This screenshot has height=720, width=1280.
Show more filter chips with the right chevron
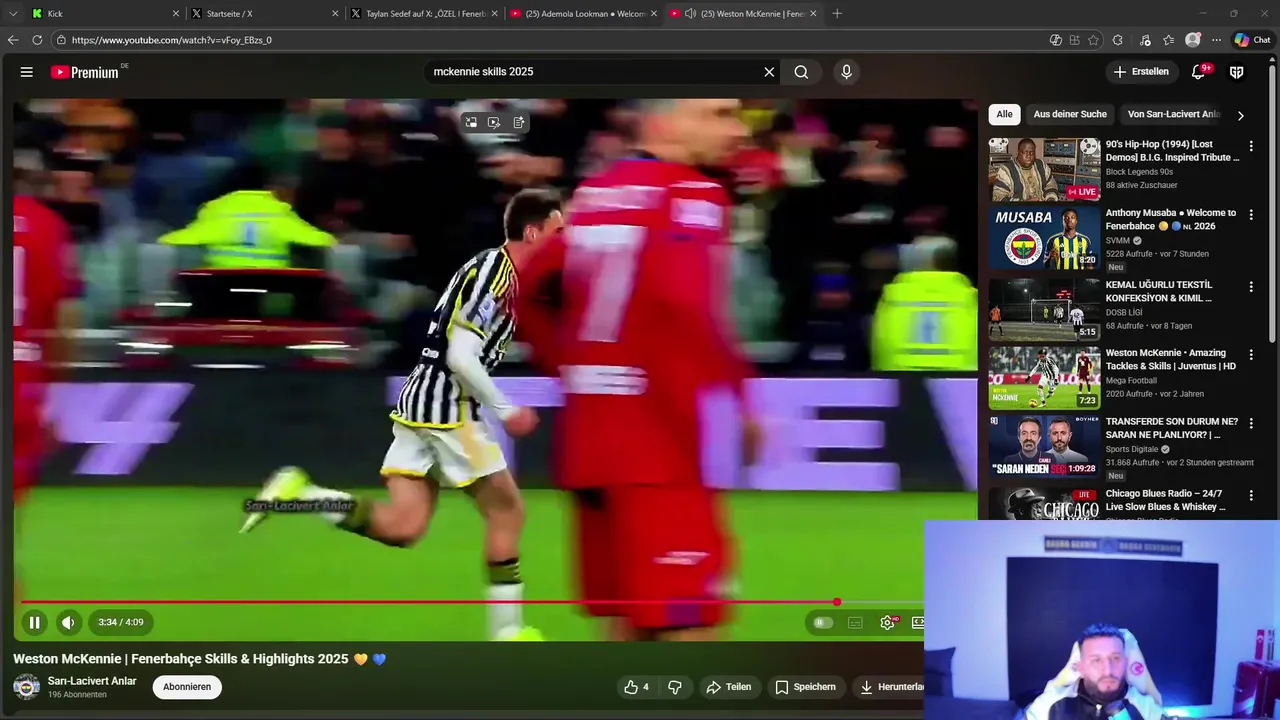click(x=1240, y=115)
